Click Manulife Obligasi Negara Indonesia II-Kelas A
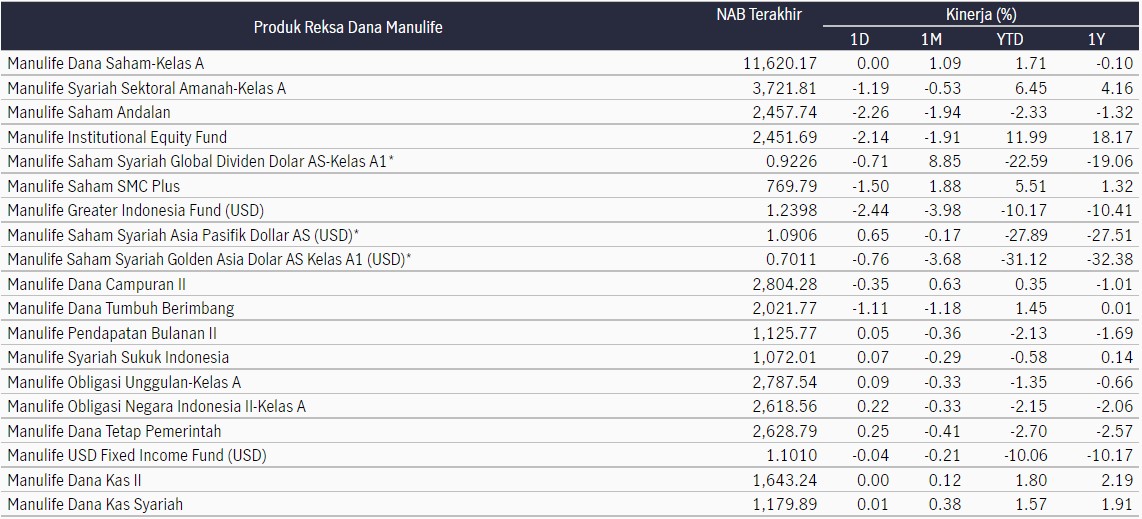 (x=157, y=407)
